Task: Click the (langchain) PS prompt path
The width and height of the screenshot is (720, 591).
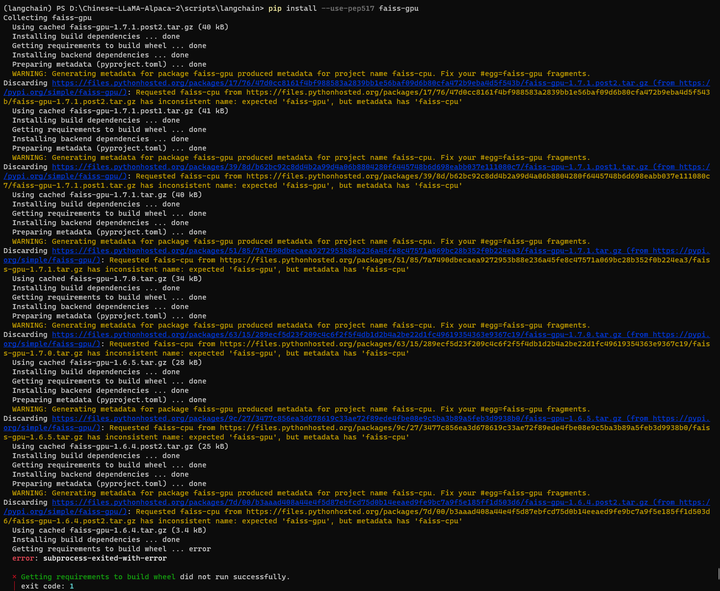Action: click(134, 9)
